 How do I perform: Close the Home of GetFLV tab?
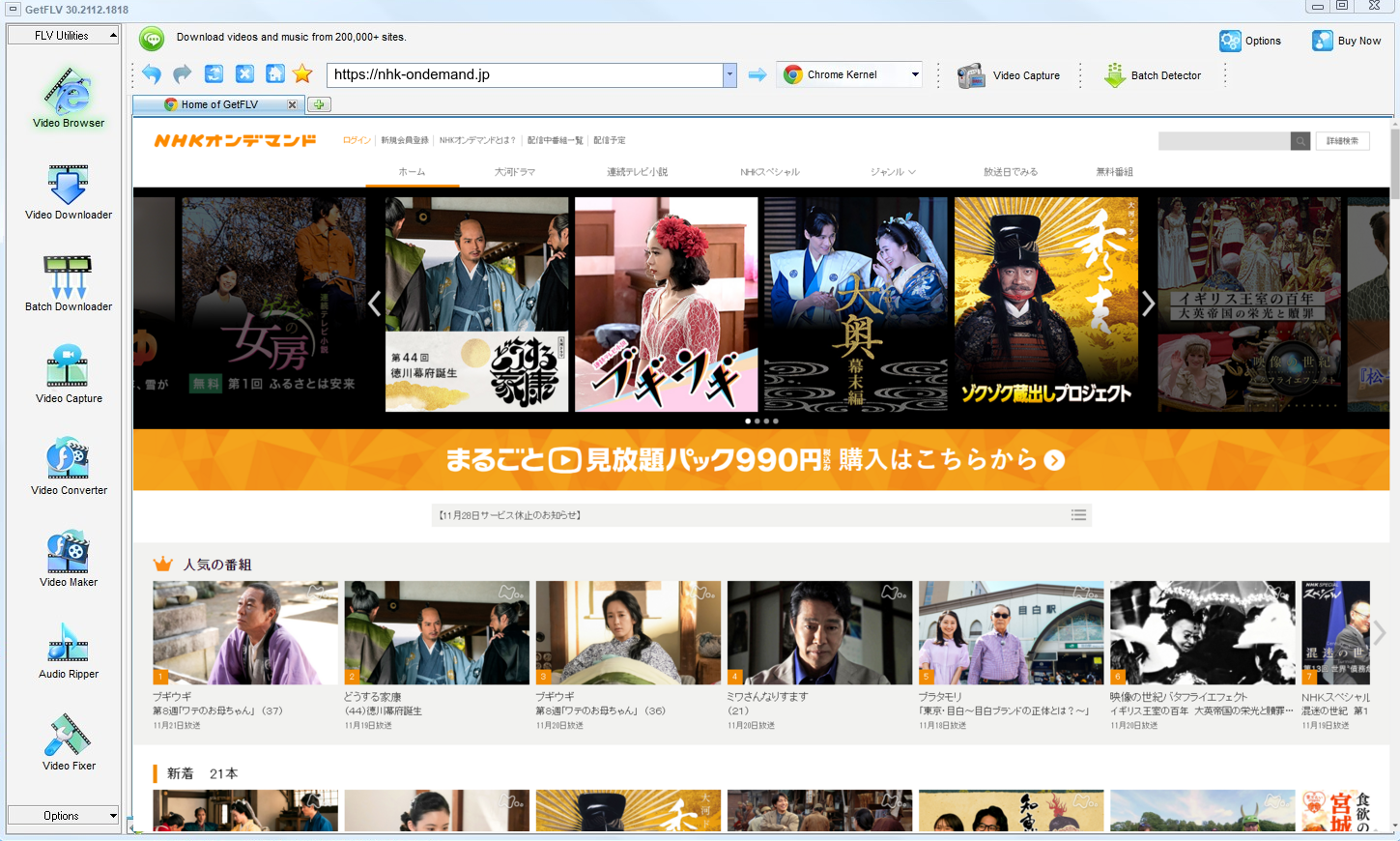(x=293, y=104)
